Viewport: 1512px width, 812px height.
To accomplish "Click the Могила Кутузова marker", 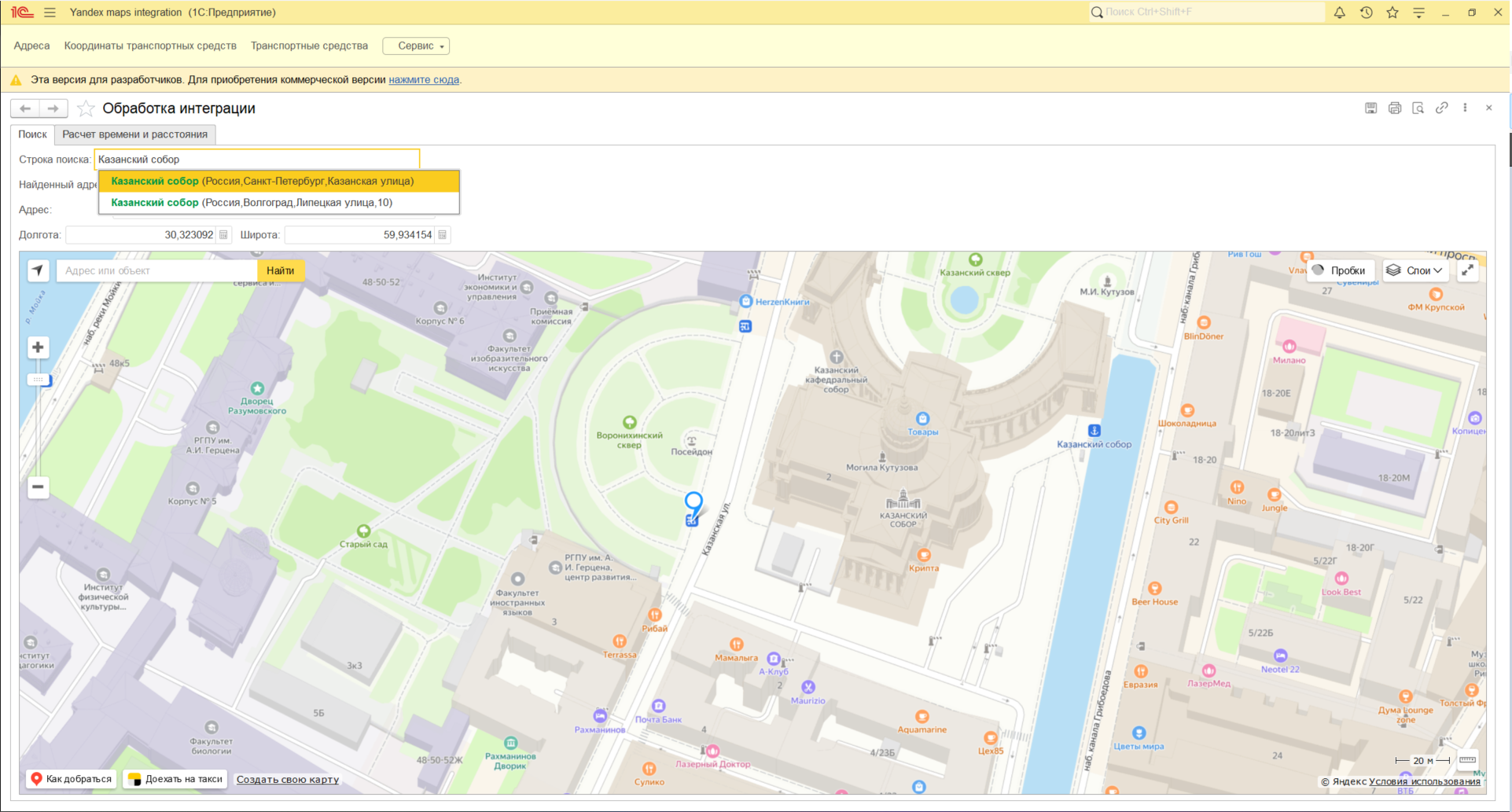I will (x=882, y=456).
